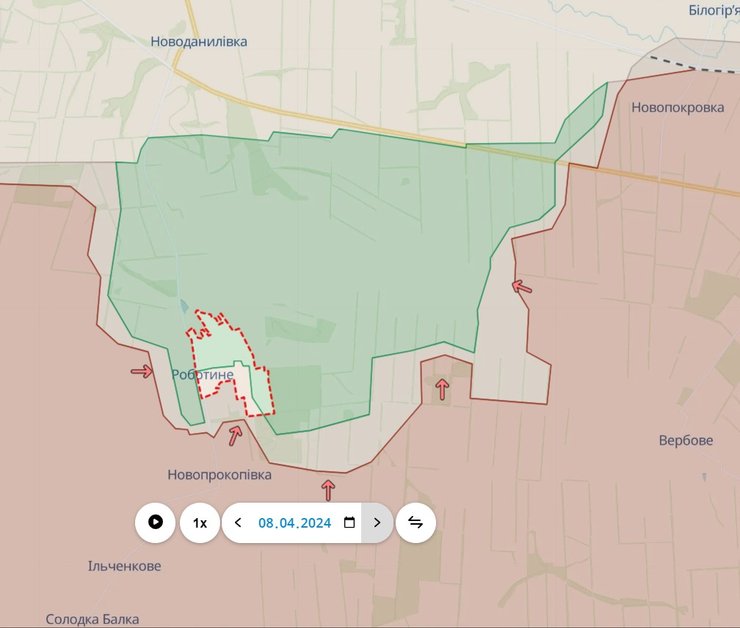The width and height of the screenshot is (740, 628).
Task: Click the Новоданилівка town label
Action: [198, 42]
